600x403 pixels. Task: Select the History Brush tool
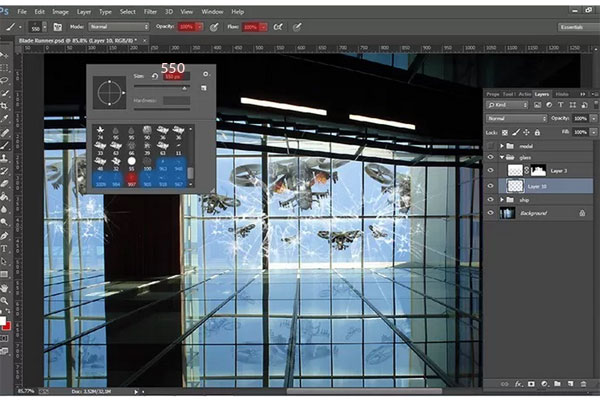tap(5, 171)
